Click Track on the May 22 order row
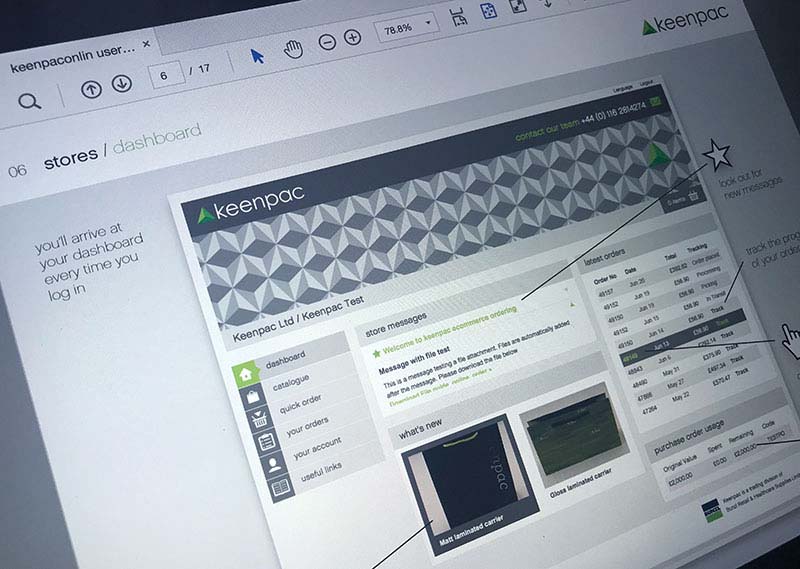This screenshot has height=569, width=800. pos(742,372)
